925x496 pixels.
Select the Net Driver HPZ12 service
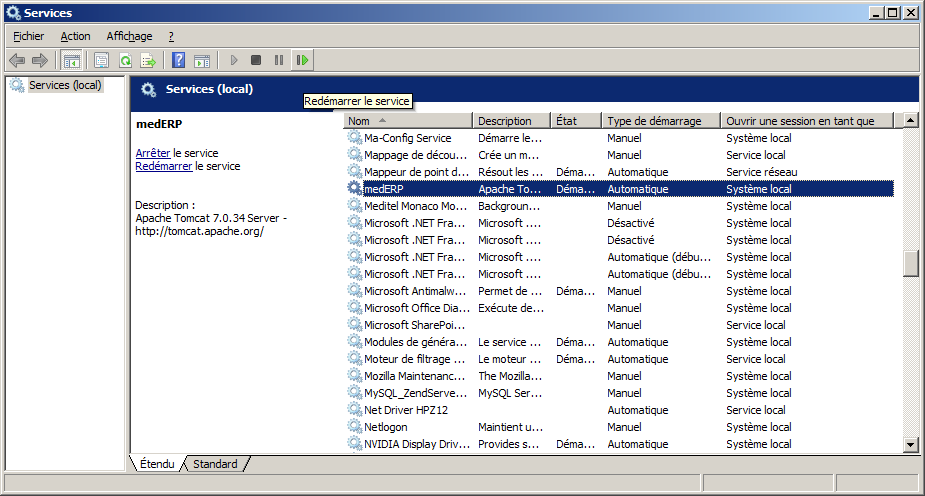(619, 410)
